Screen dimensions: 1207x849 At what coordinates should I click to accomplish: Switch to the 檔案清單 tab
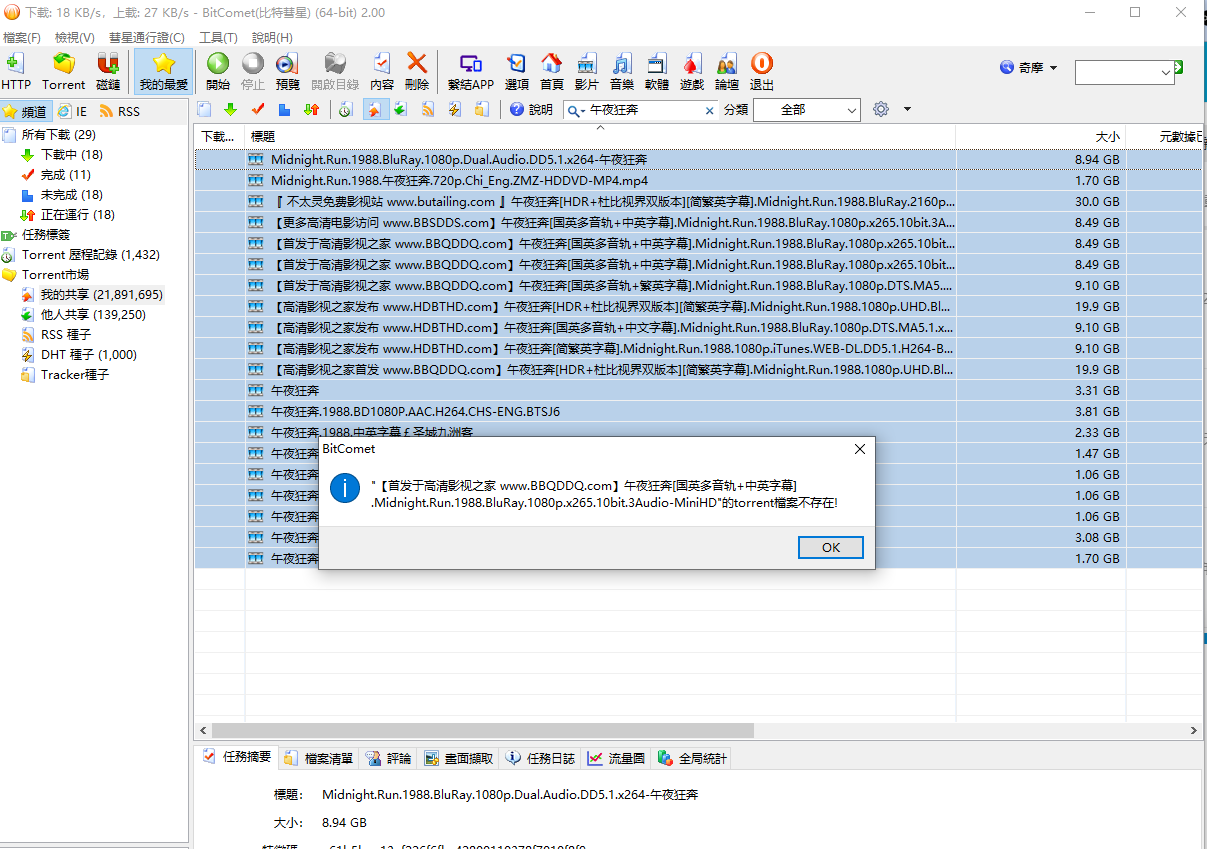click(318, 758)
